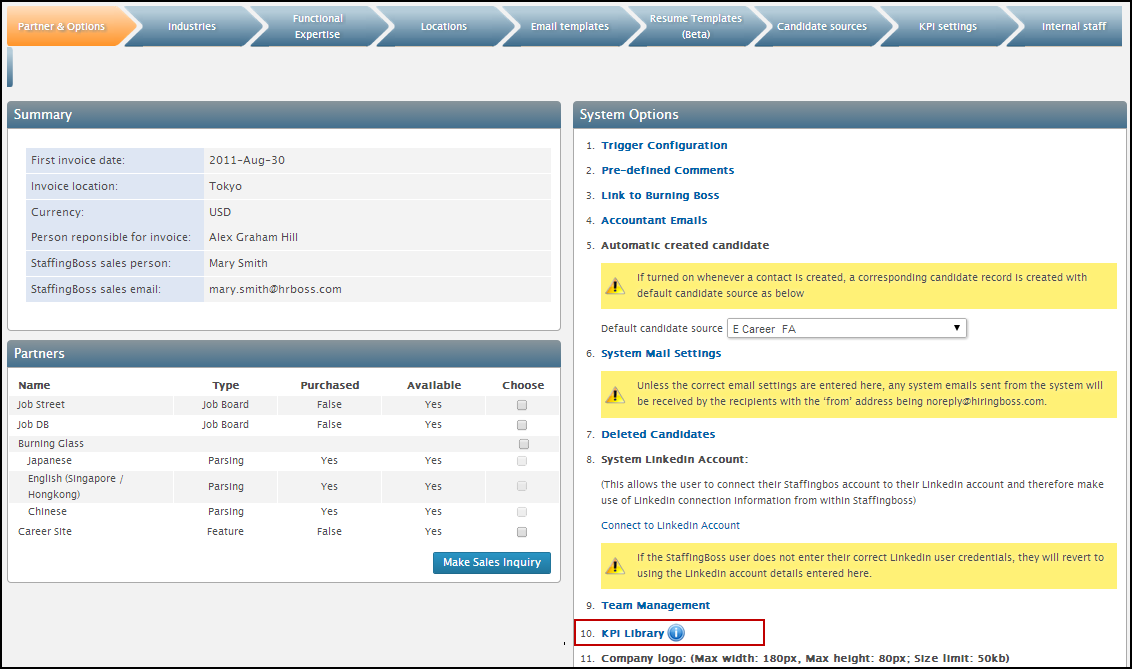The width and height of the screenshot is (1132, 669).
Task: Select the Job Street partner name
Action: pos(41,405)
